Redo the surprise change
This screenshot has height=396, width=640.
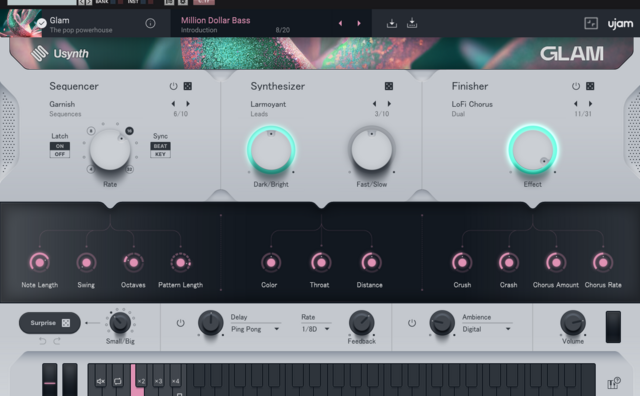(x=57, y=341)
